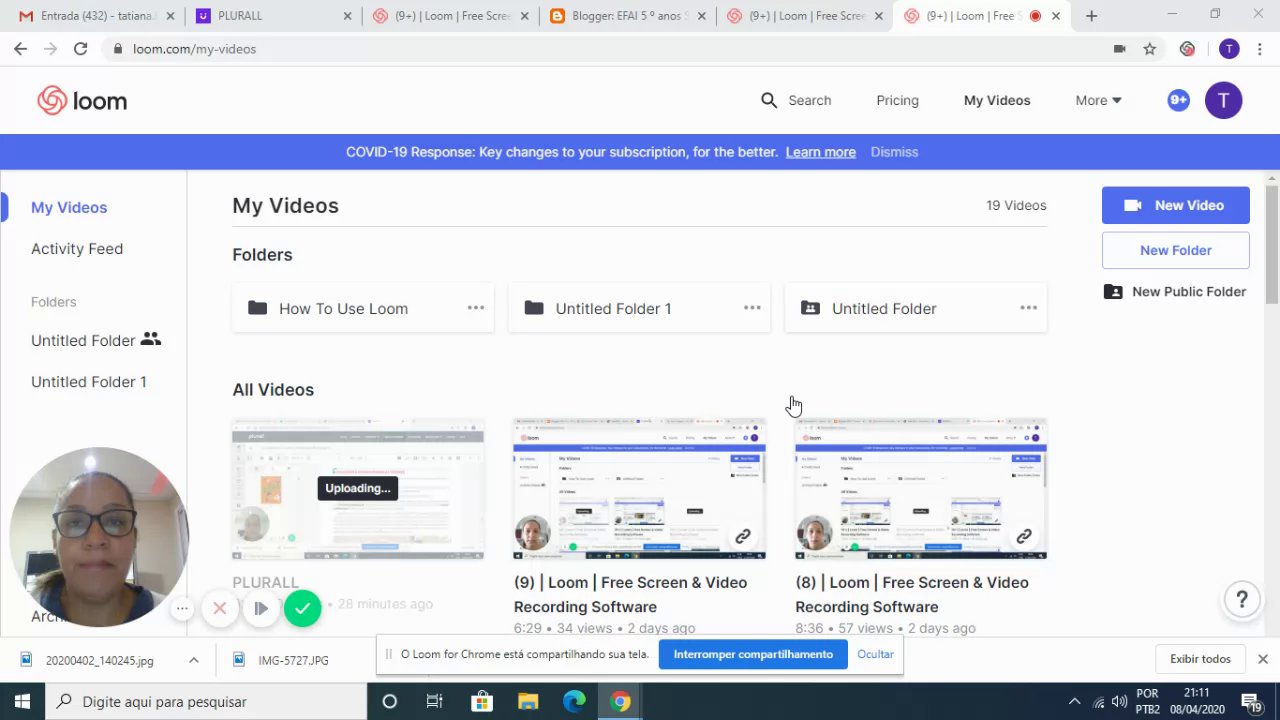Open the Search magnifier in Loom header
1280x720 pixels.
769,100
